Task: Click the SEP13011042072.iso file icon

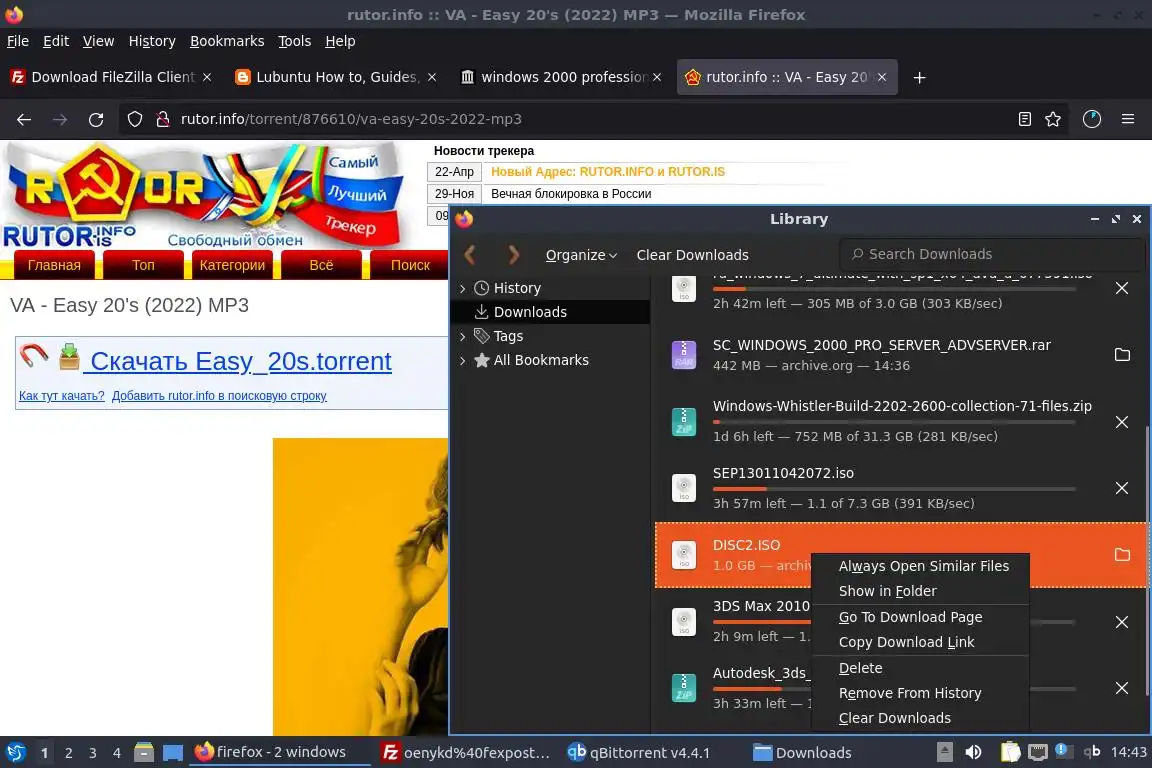Action: (684, 488)
